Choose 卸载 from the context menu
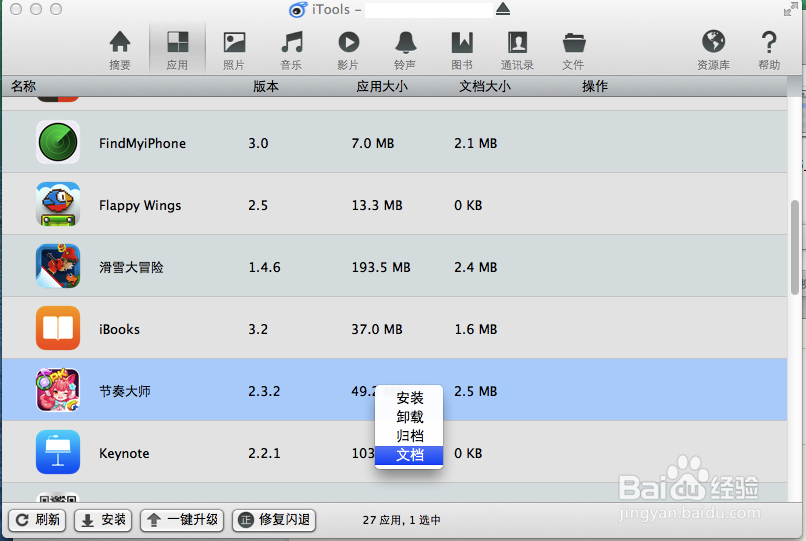The width and height of the screenshot is (806, 541). pos(409,417)
